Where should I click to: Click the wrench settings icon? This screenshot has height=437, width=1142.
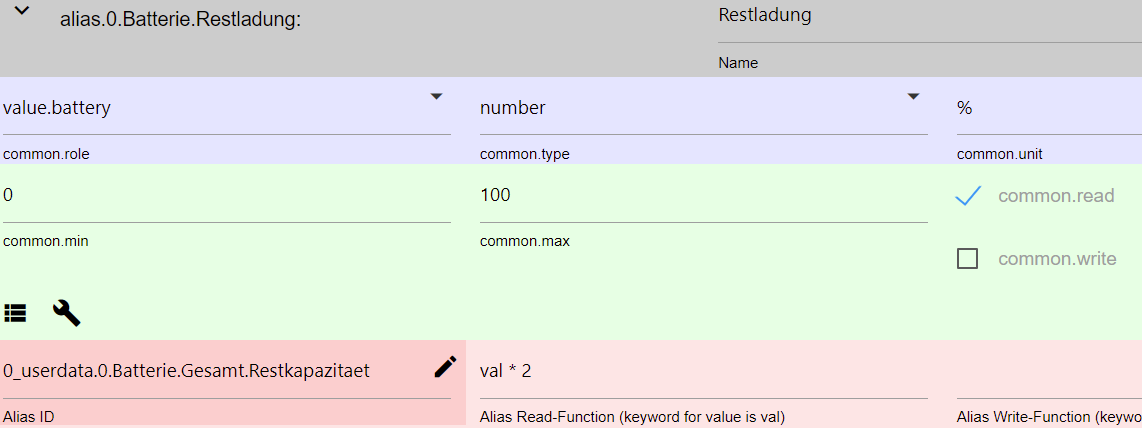(x=66, y=313)
